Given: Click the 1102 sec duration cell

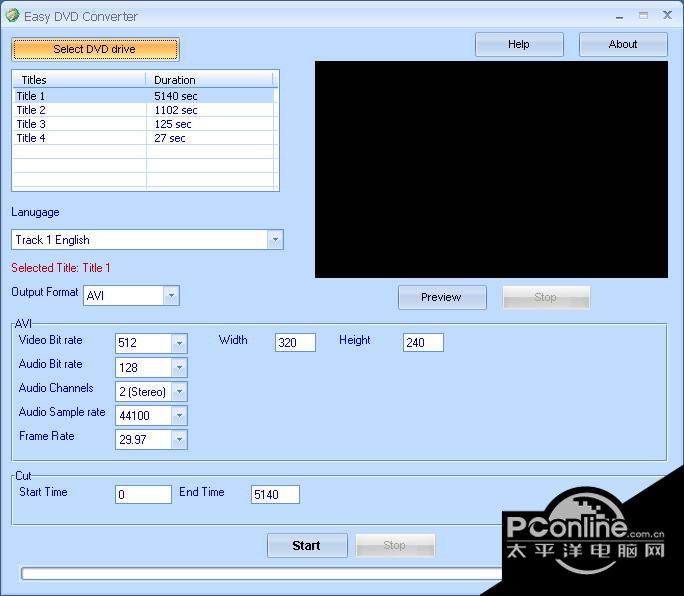Looking at the screenshot, I should (175, 110).
